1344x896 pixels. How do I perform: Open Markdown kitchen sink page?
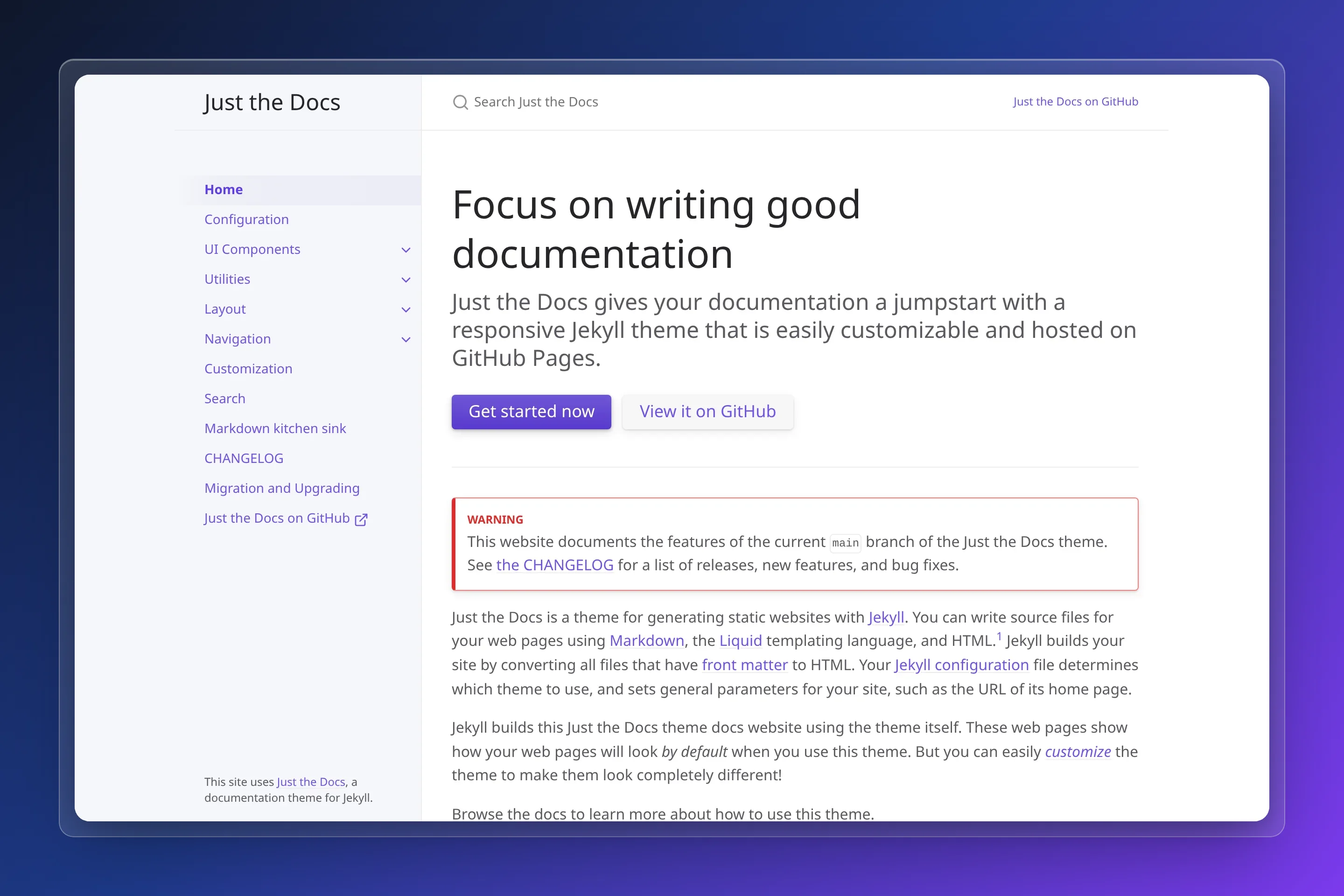click(x=275, y=428)
